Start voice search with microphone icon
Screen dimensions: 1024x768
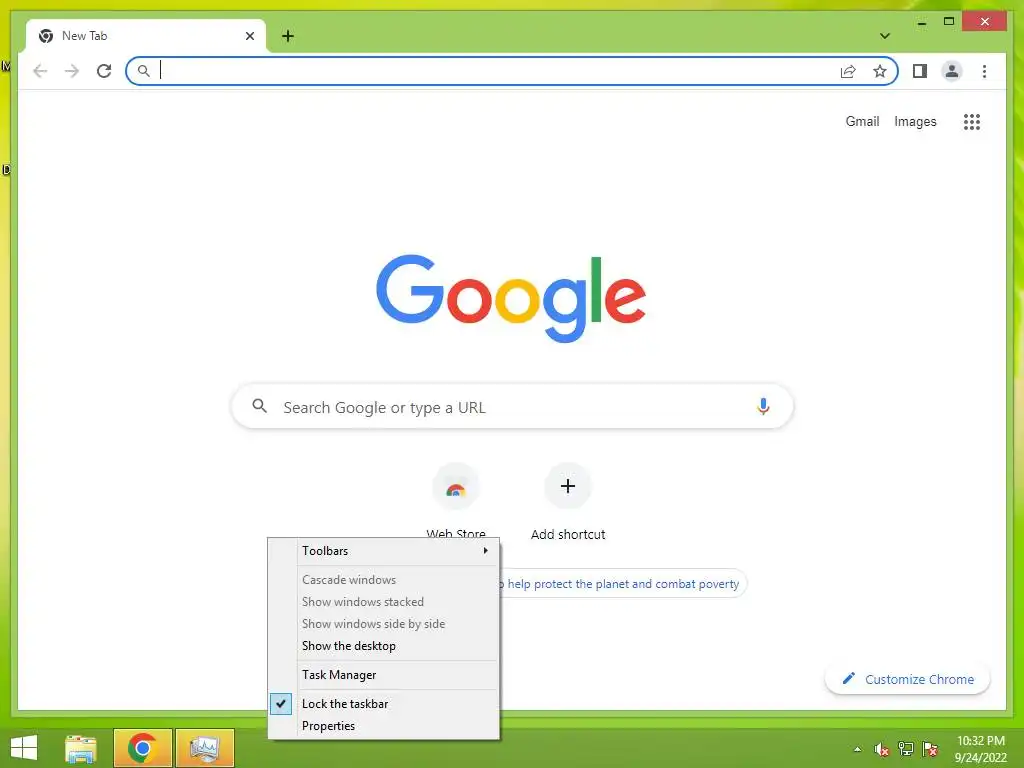(x=763, y=406)
